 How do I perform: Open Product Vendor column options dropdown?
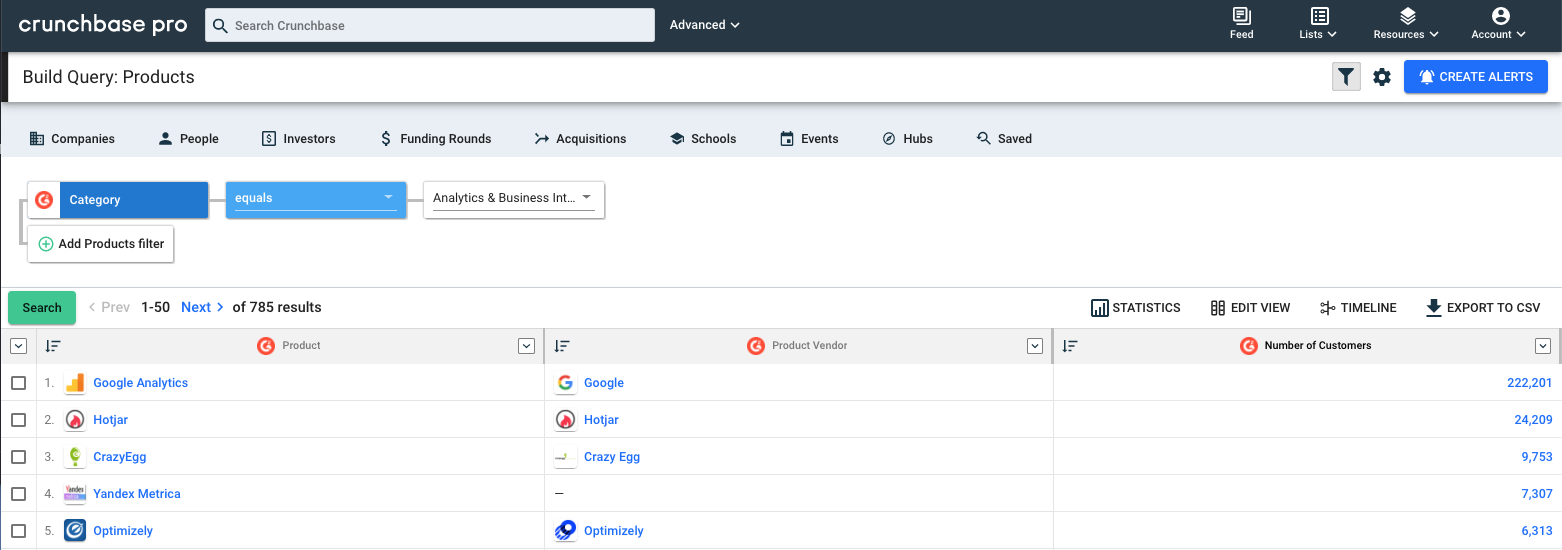click(x=1035, y=346)
